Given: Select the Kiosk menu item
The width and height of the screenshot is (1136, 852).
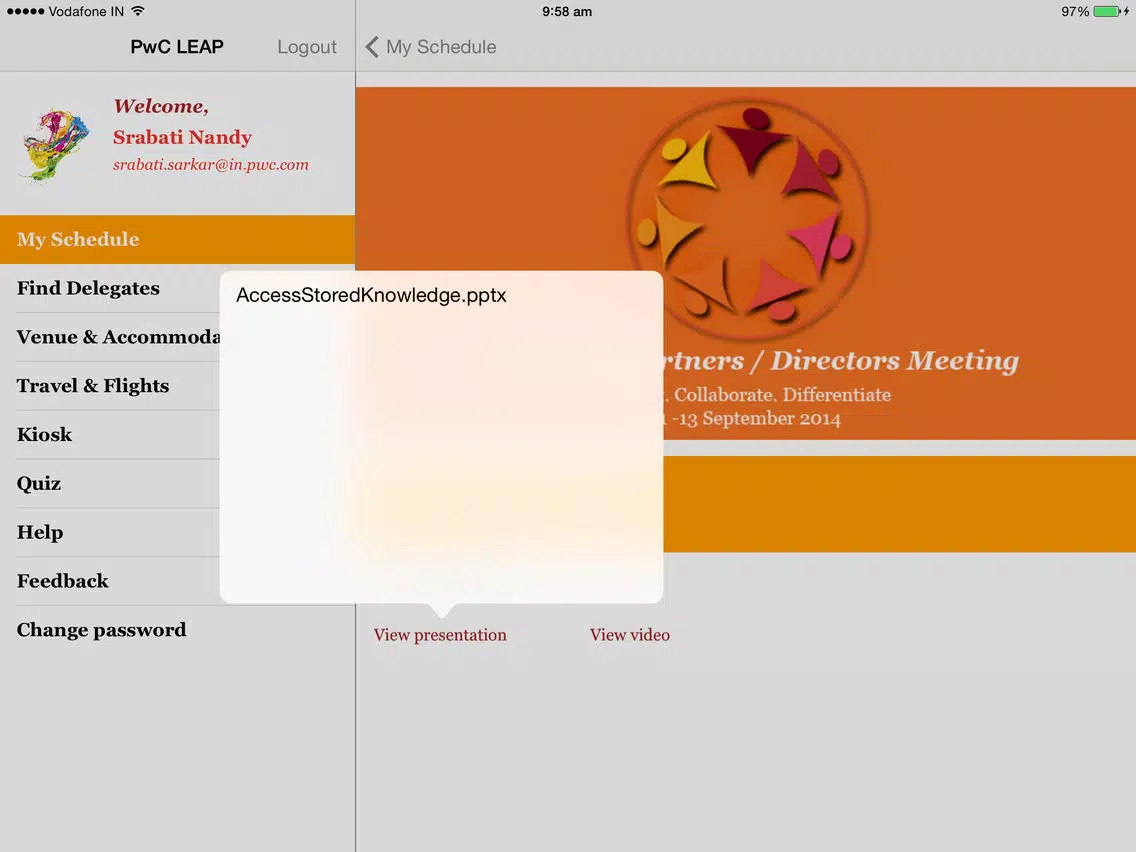Looking at the screenshot, I should click(x=110, y=435).
